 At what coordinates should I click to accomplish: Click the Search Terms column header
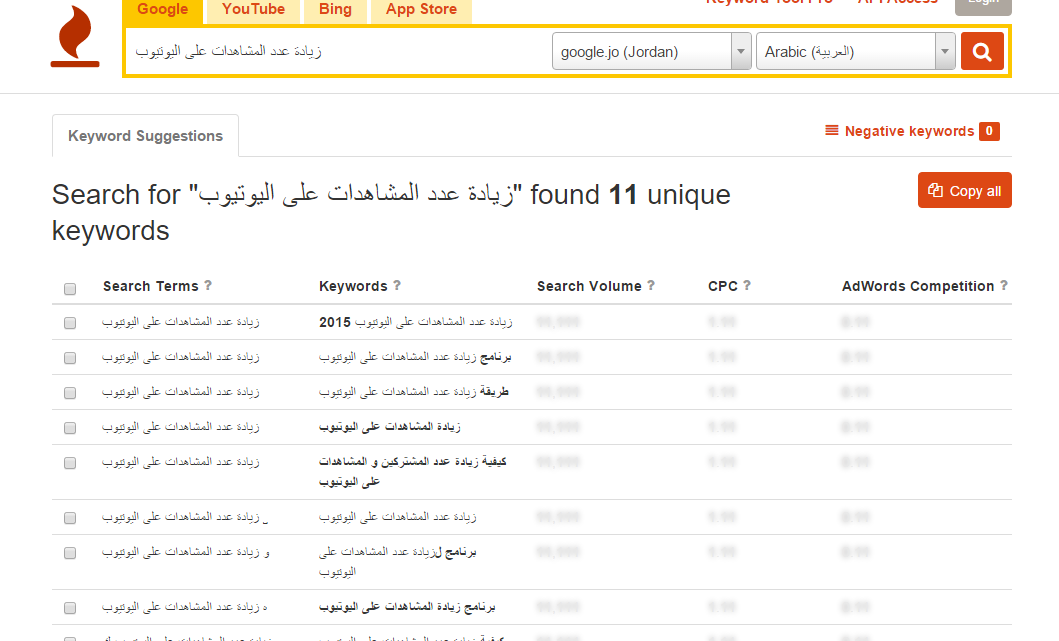point(151,286)
